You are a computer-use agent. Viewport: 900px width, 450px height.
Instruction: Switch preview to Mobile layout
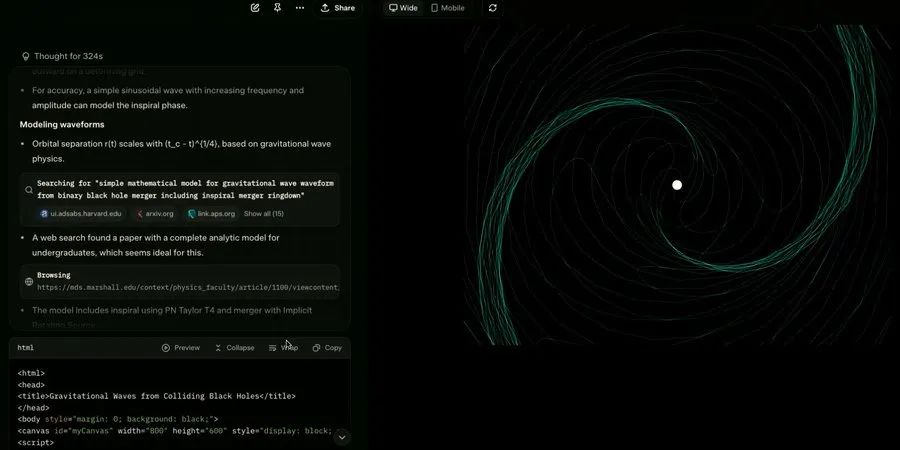(447, 8)
